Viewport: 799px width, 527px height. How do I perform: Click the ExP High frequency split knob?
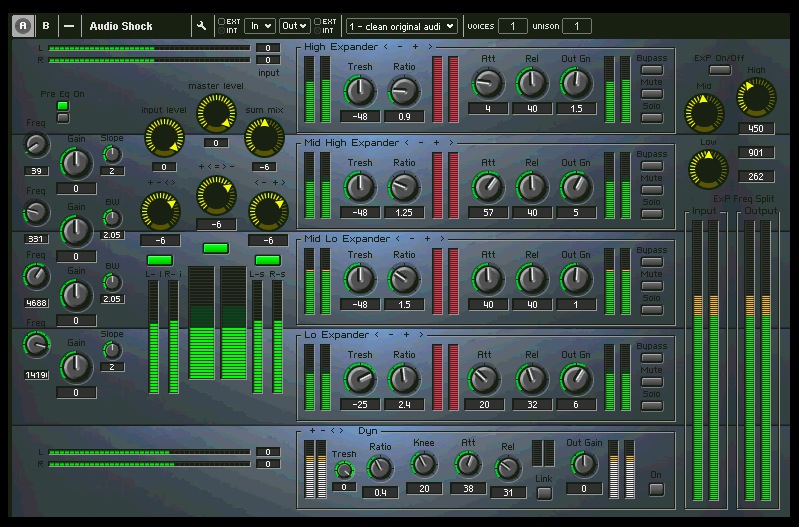coord(756,97)
